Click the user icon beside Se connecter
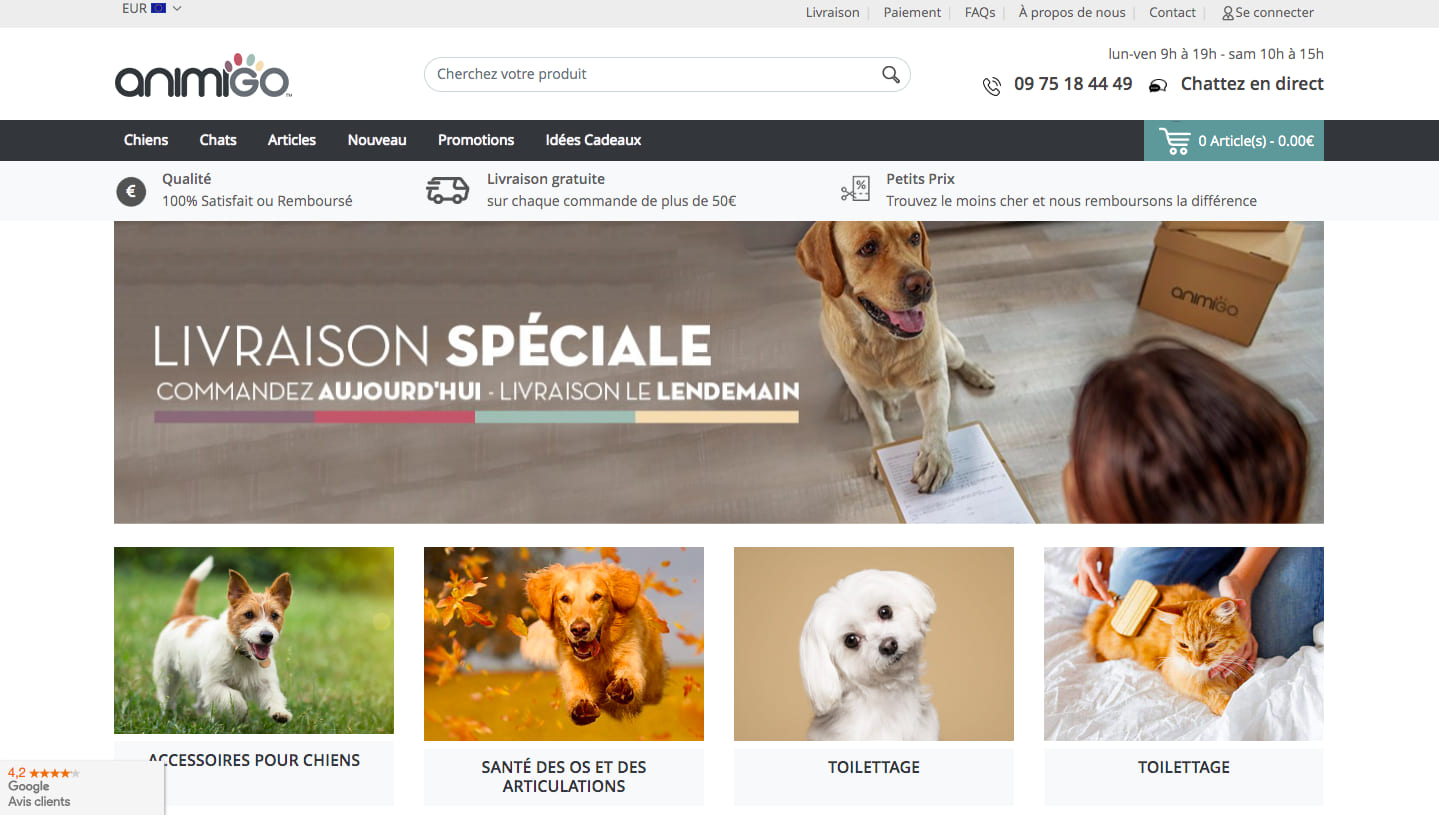Image resolution: width=1439 pixels, height=815 pixels. 1228,13
